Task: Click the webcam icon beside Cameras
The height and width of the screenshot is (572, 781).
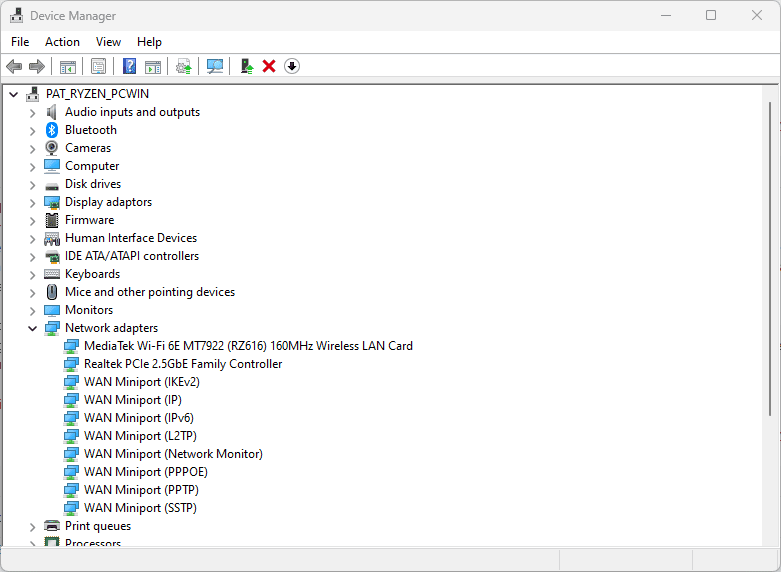Action: point(52,148)
